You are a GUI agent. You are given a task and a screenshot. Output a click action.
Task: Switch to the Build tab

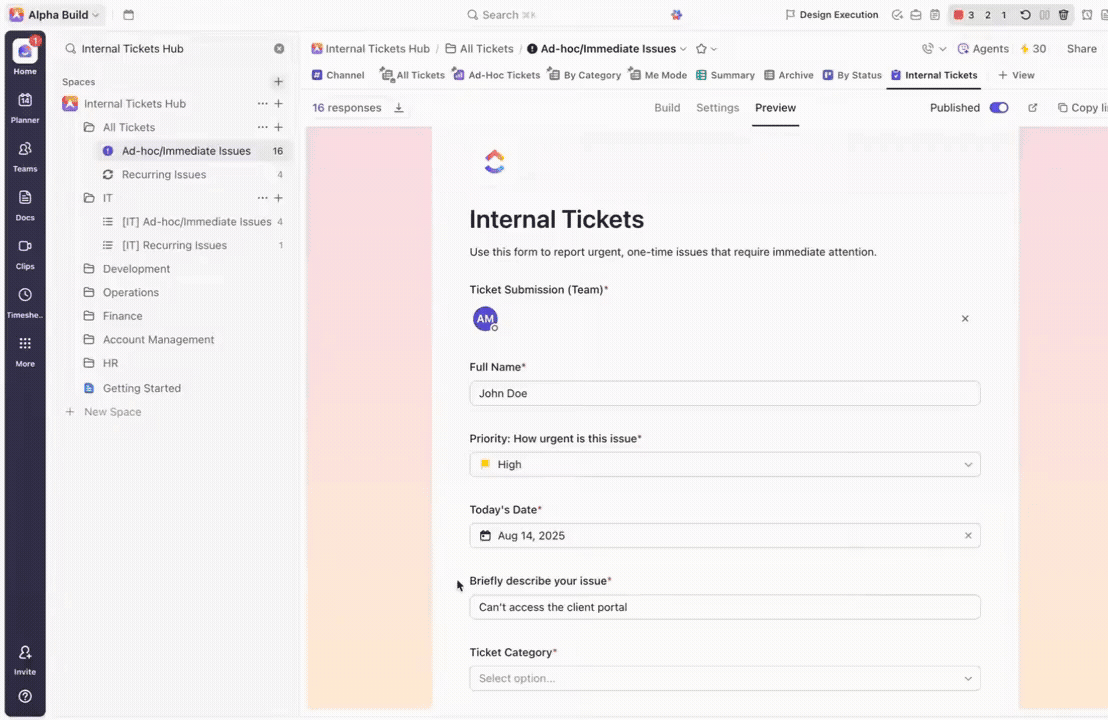pyautogui.click(x=667, y=108)
